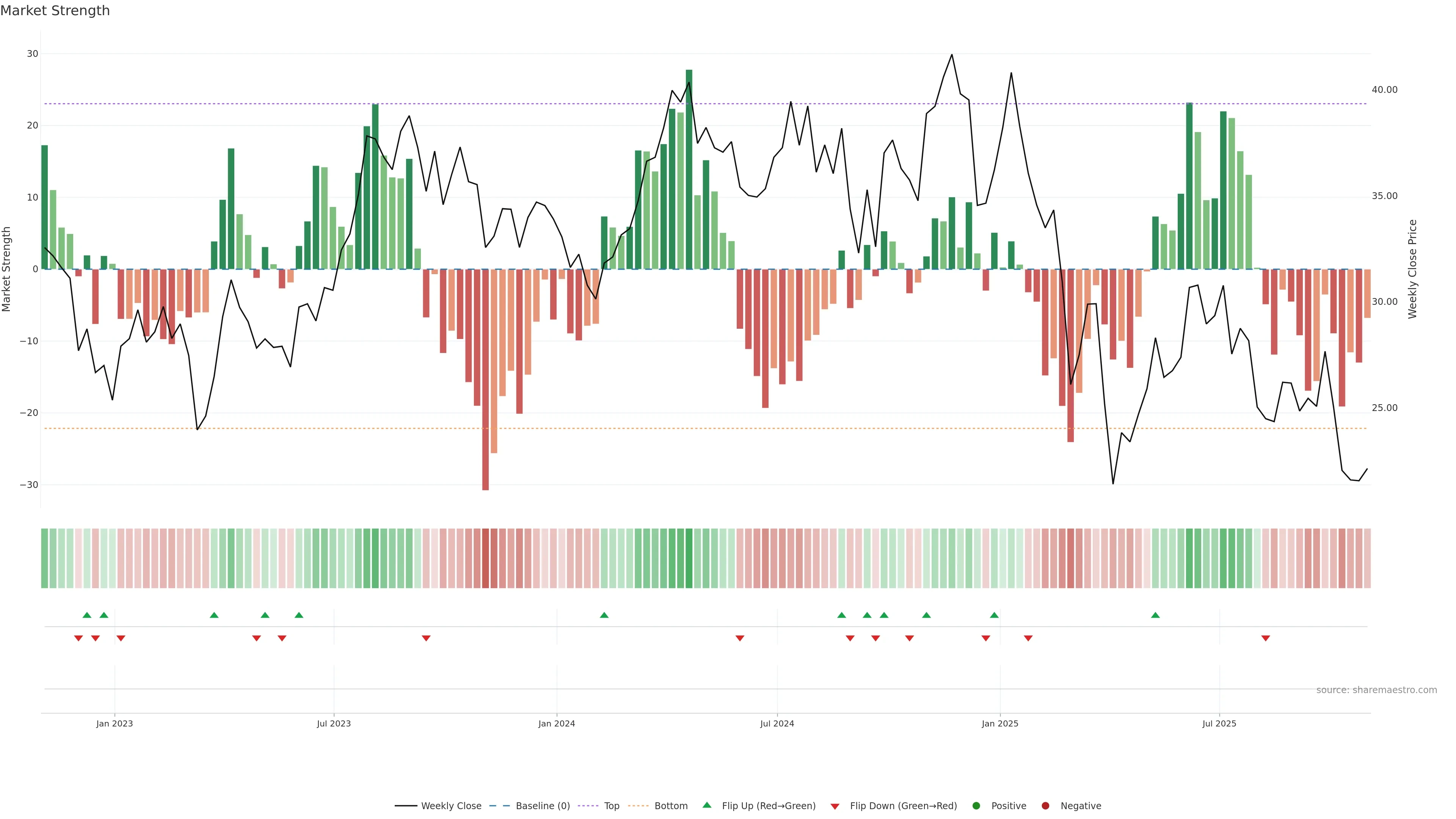
Task: Click the Weekly Close Price axis title
Action: pos(1412,269)
